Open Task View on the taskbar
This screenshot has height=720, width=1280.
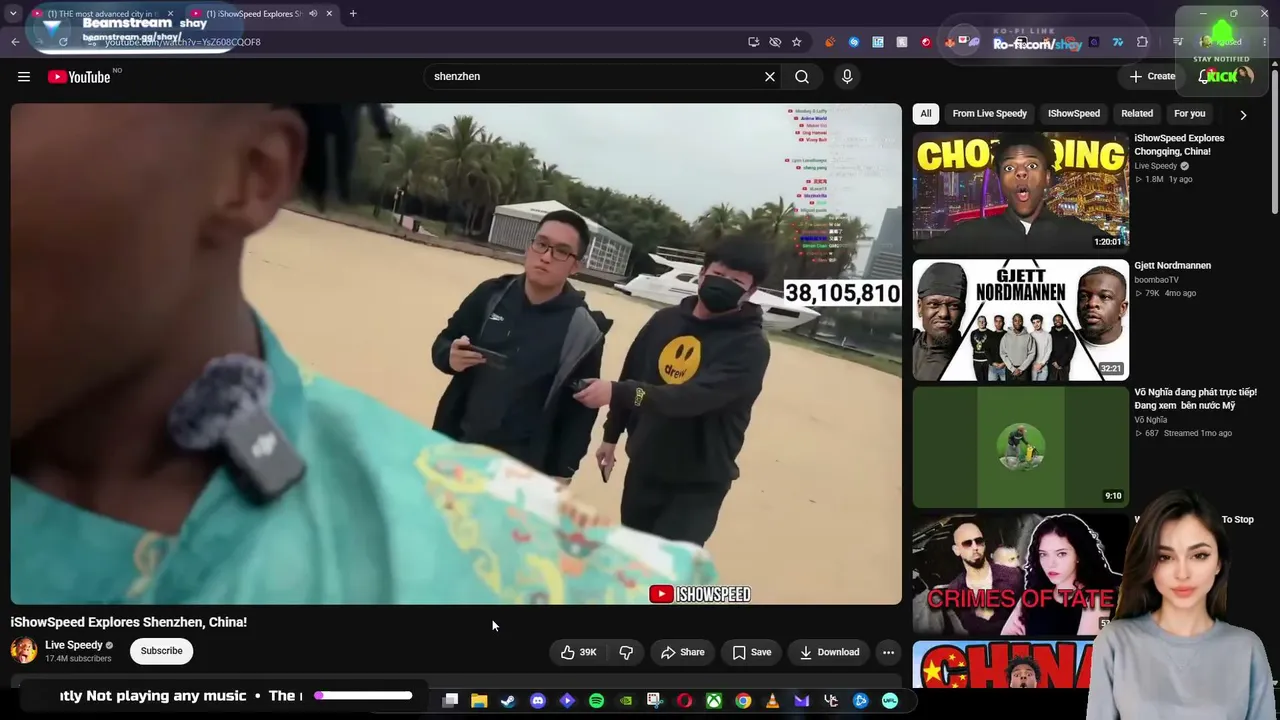point(450,701)
